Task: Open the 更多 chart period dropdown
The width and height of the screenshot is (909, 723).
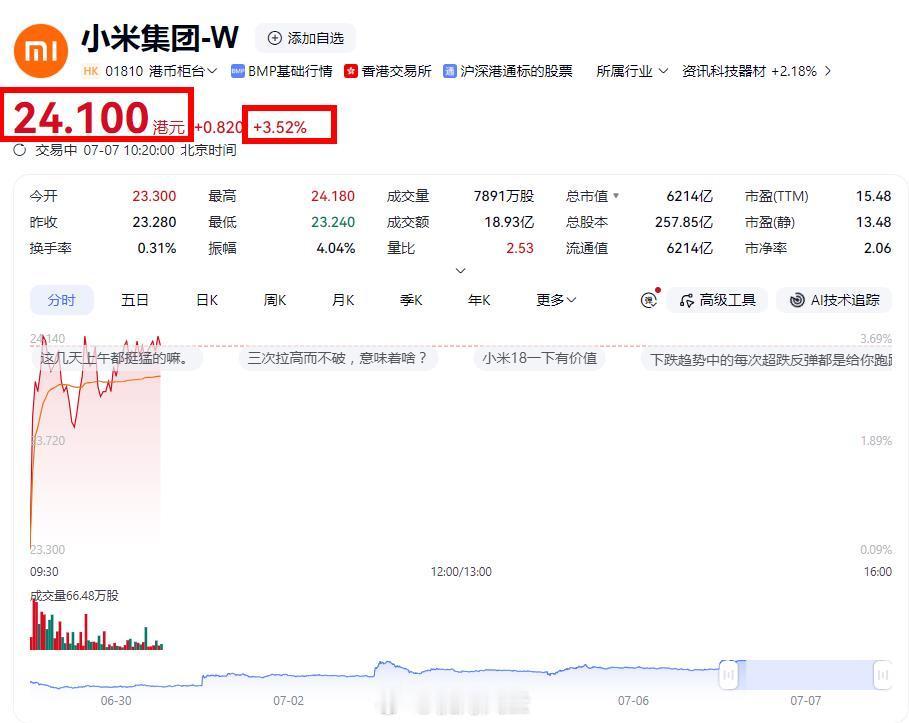Action: 556,300
